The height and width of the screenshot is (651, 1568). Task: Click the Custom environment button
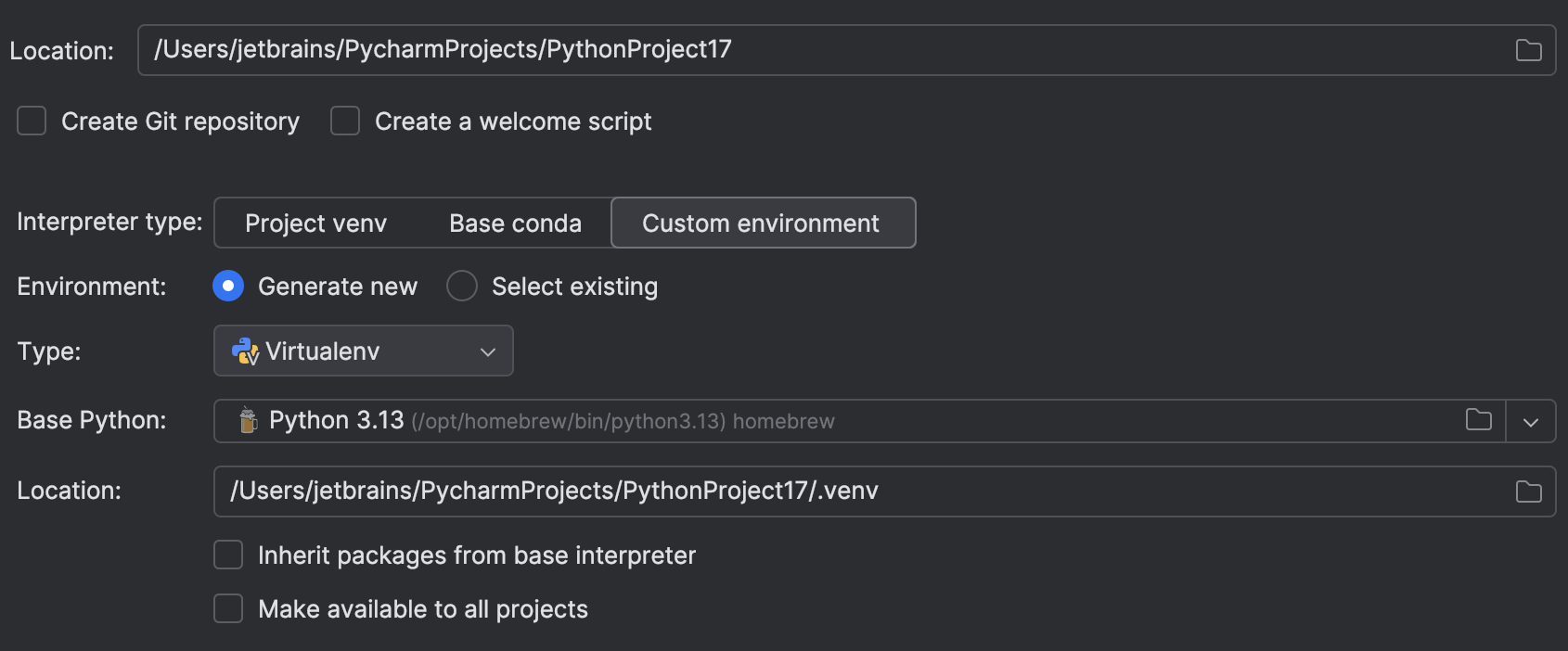click(x=761, y=223)
